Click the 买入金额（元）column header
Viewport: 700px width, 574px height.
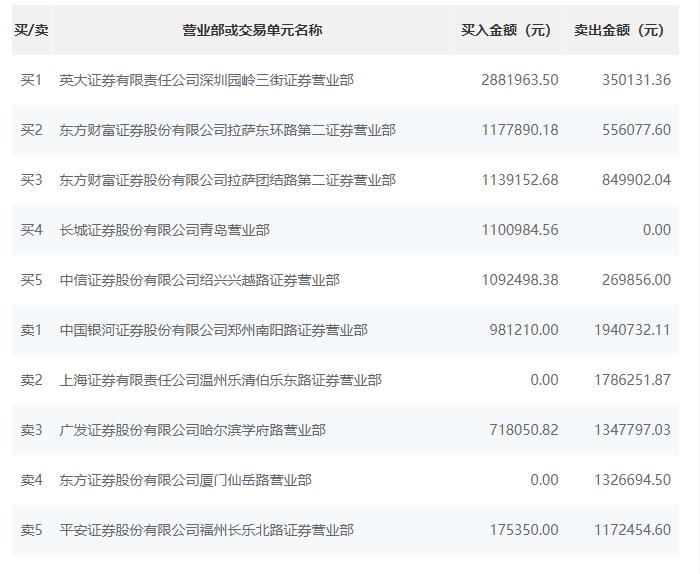click(x=509, y=30)
